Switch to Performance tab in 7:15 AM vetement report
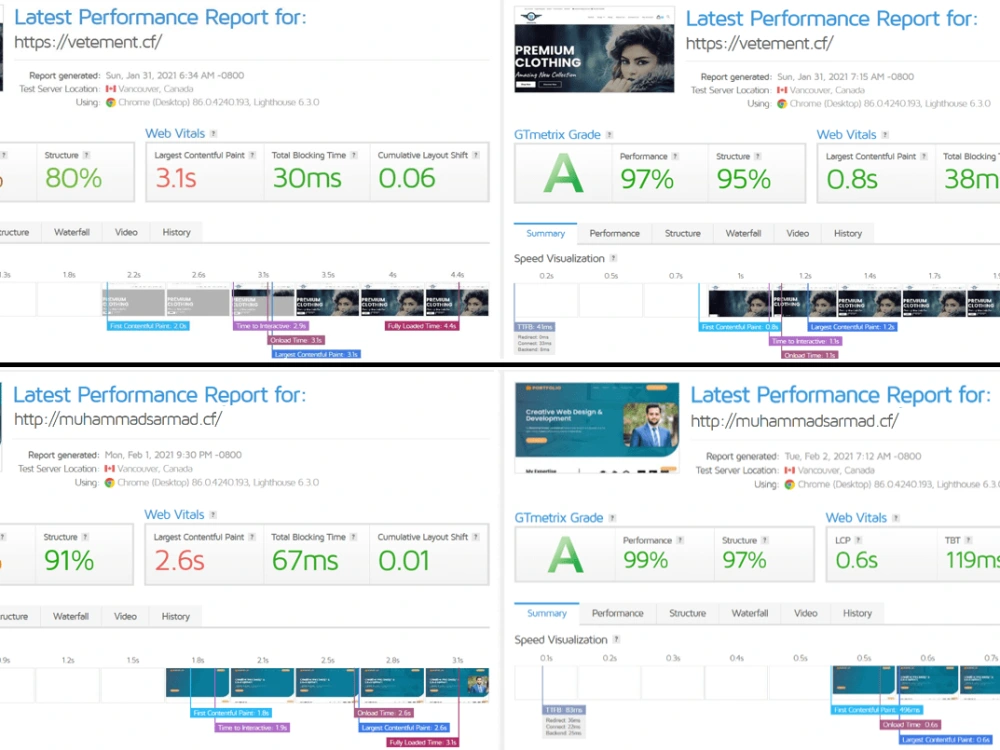The width and height of the screenshot is (1000, 750). pyautogui.click(x=615, y=233)
